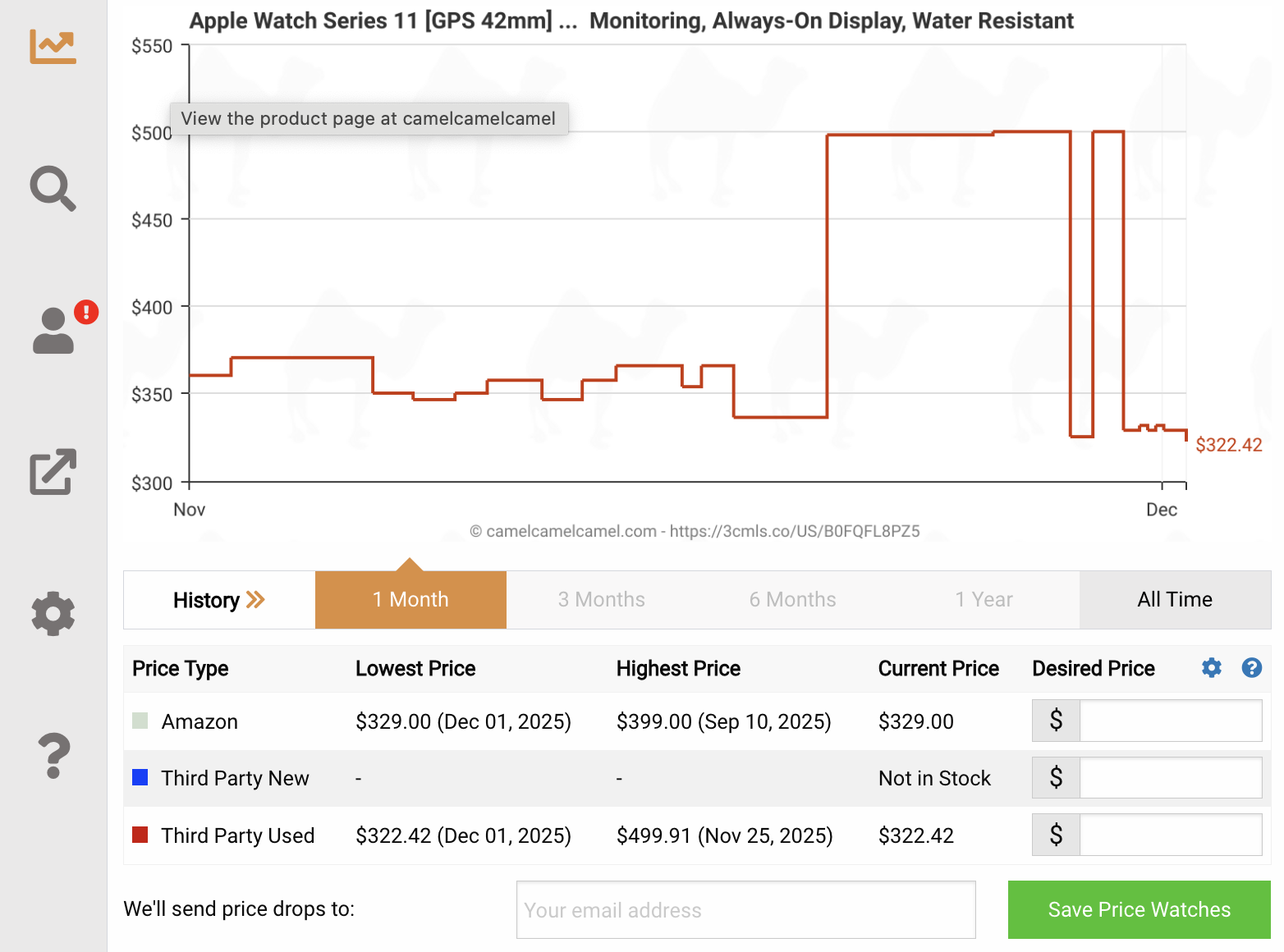Click the Amazon desired price field
The height and width of the screenshot is (952, 1284).
(1170, 721)
